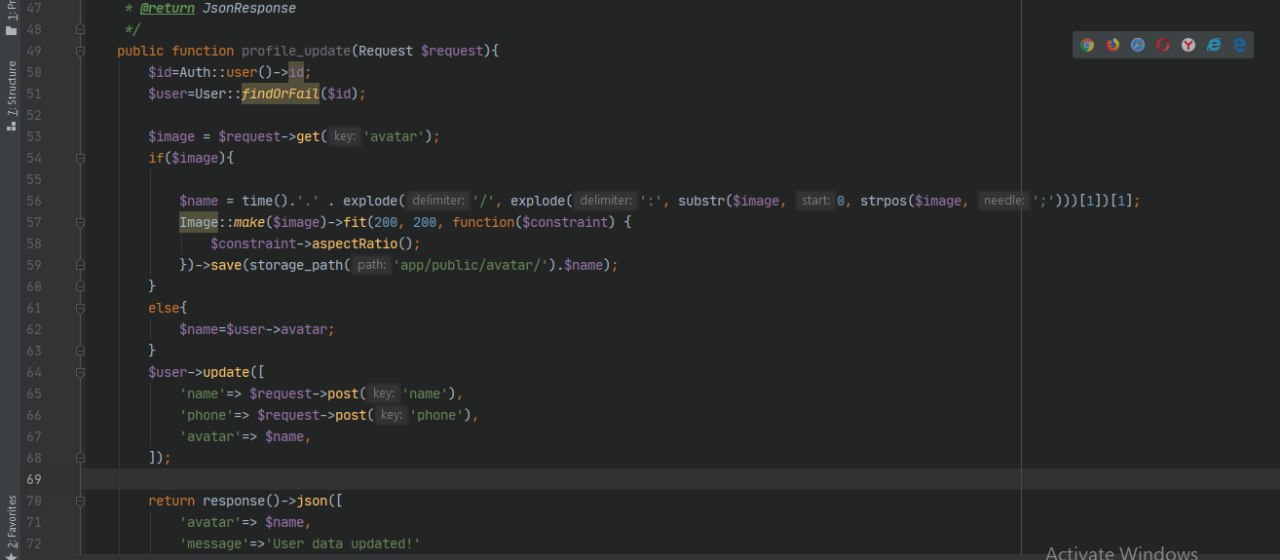Click the highlighted findOrFail method call
Viewport: 1280px width, 560px height.
pyautogui.click(x=280, y=94)
